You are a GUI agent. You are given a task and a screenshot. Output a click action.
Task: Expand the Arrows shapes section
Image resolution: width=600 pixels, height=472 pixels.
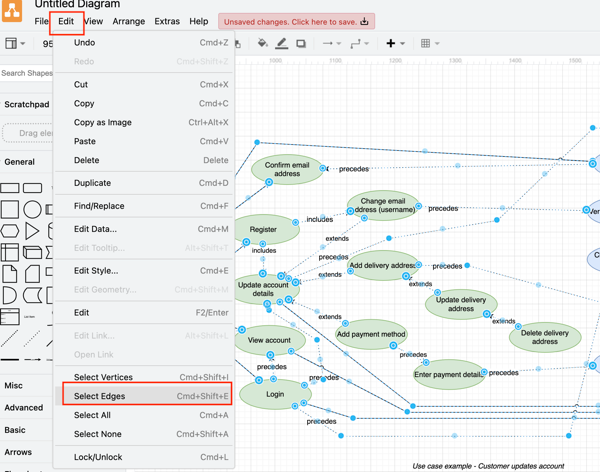click(18, 452)
